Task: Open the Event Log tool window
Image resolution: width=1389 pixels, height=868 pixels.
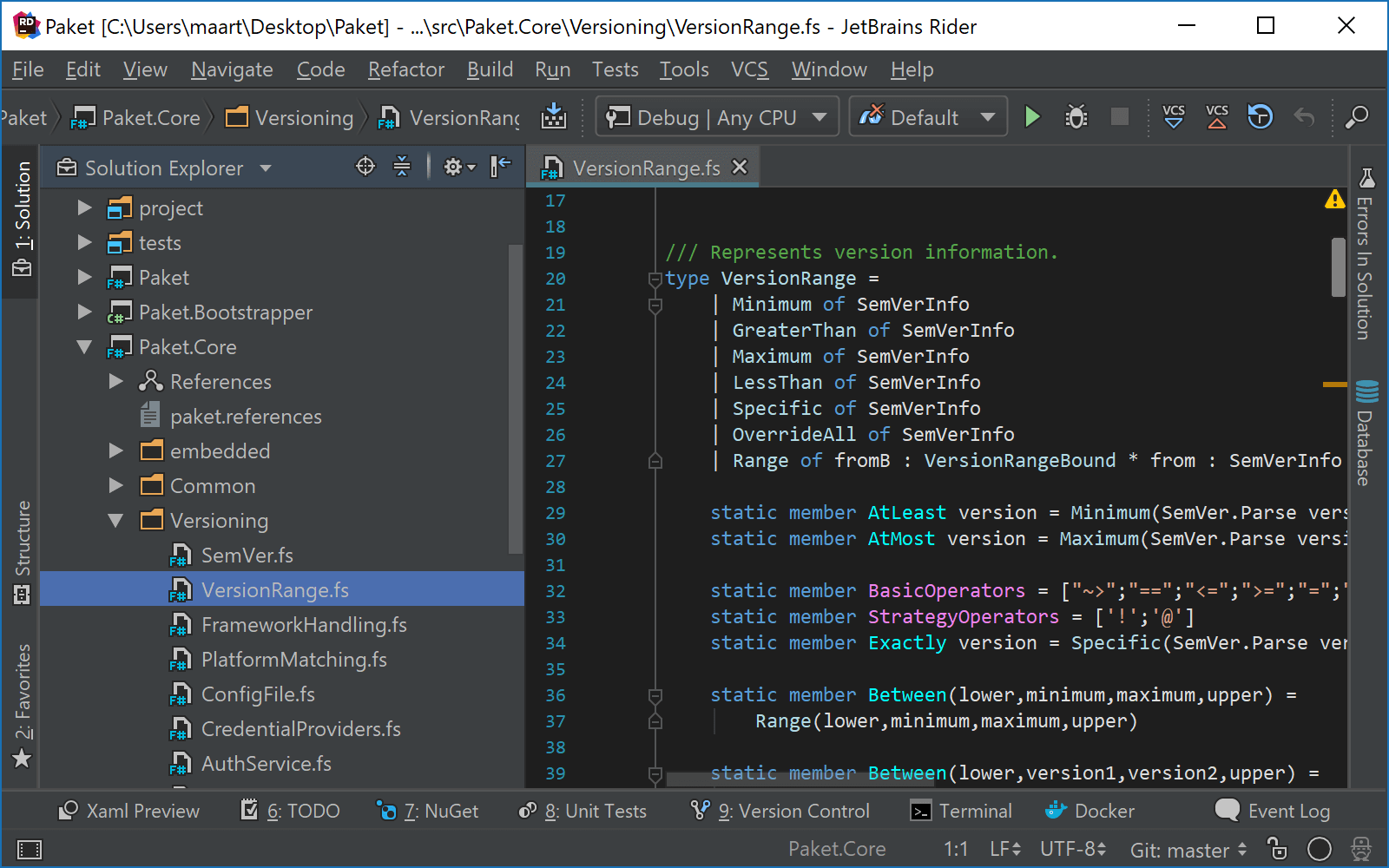Action: [1273, 811]
